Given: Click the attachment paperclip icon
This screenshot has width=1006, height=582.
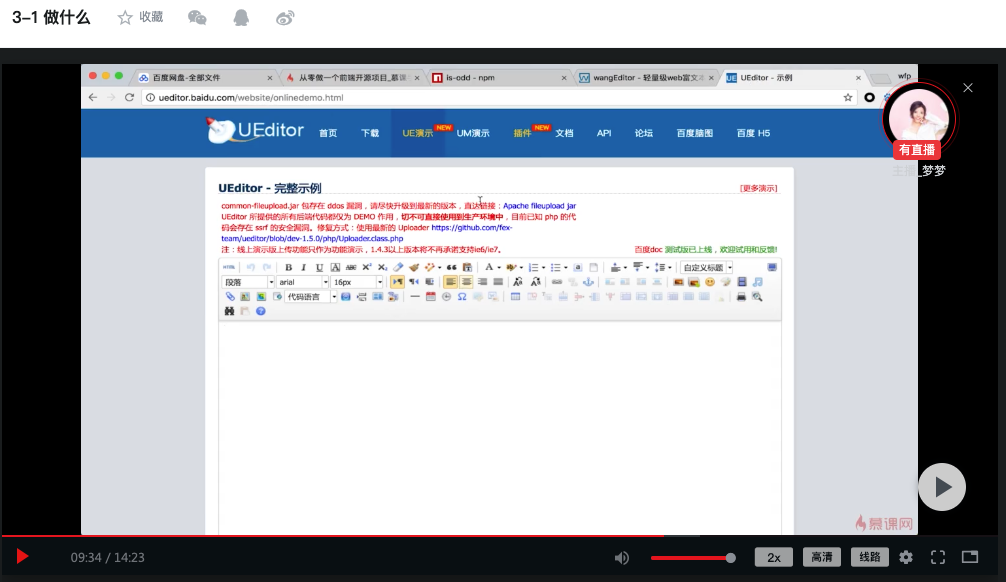Looking at the screenshot, I should tap(230, 296).
